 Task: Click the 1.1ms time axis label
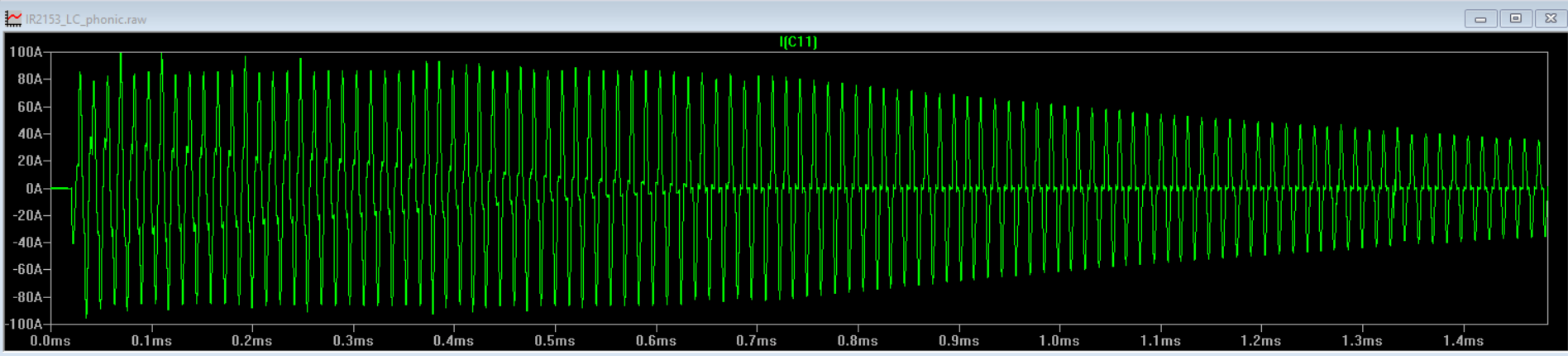click(x=1160, y=341)
